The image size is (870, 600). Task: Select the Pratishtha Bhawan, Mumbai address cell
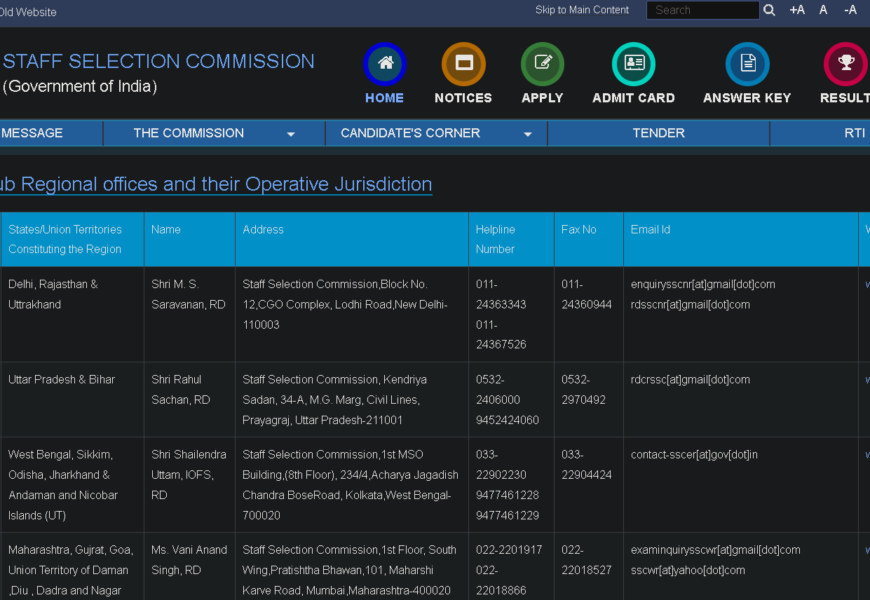point(352,567)
